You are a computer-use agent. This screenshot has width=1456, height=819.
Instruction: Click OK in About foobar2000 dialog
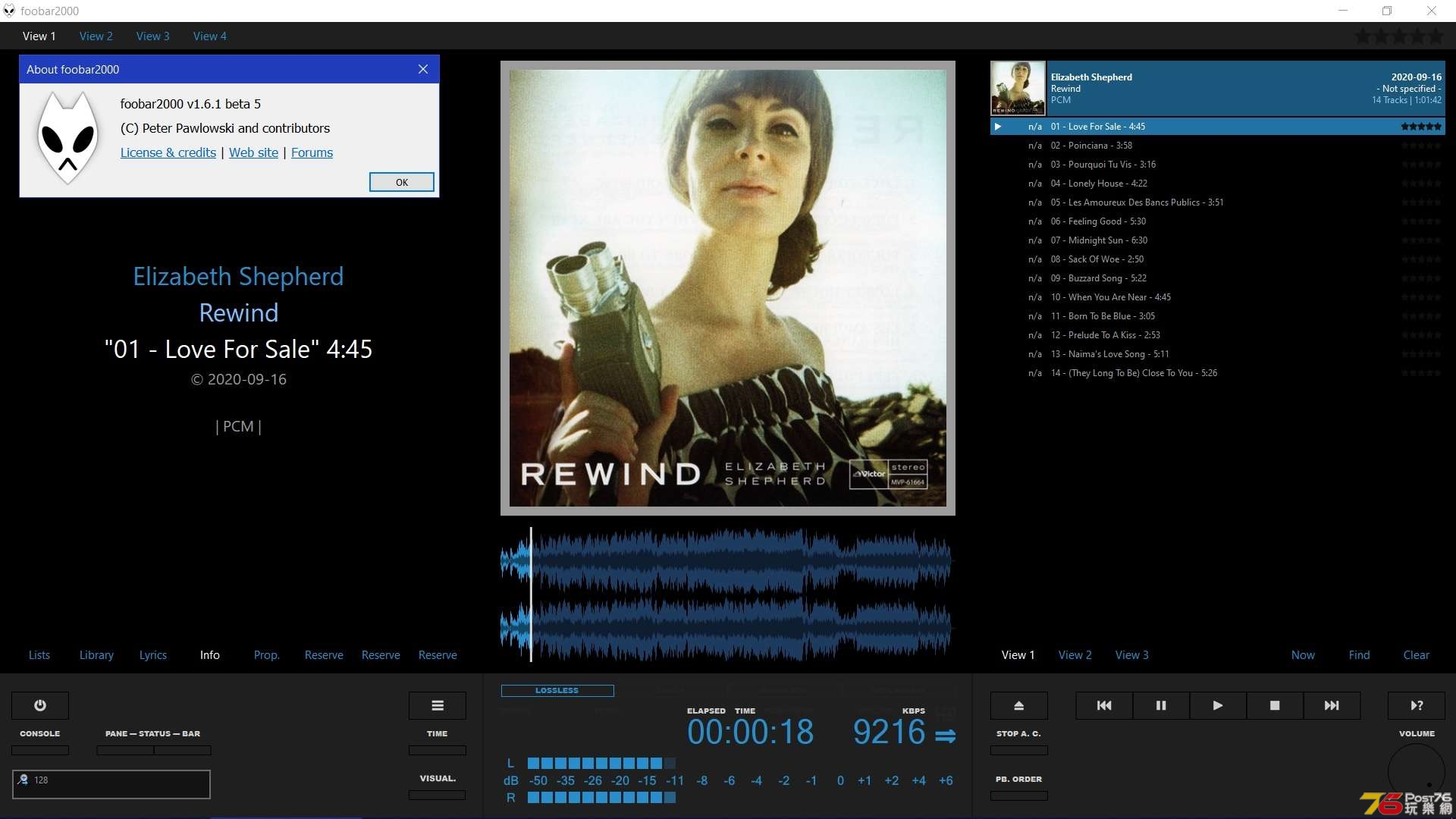click(402, 182)
